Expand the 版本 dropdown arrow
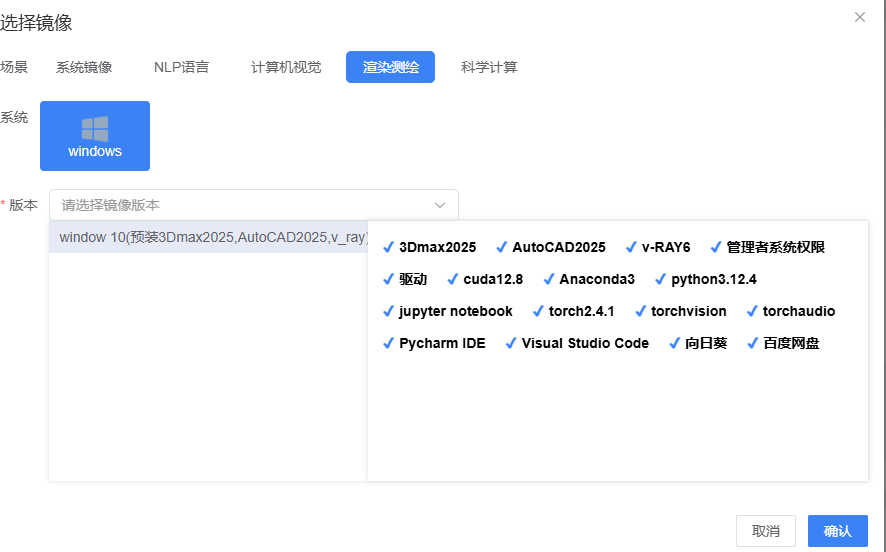 tap(440, 205)
